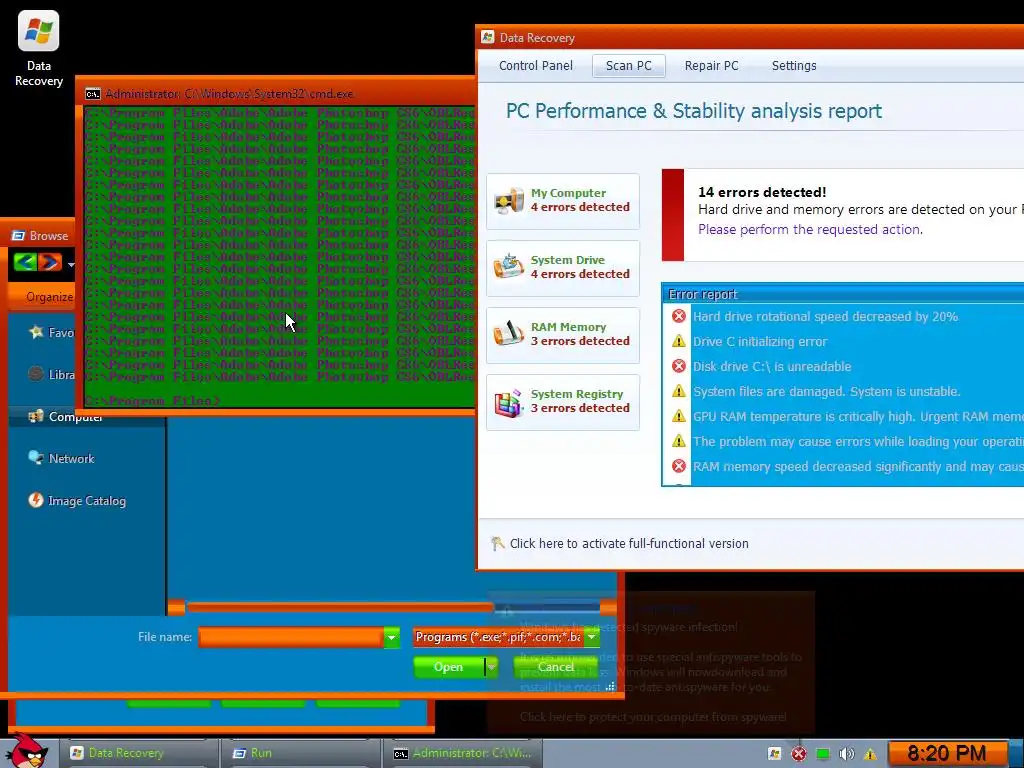Image resolution: width=1024 pixels, height=768 pixels.
Task: Click warning icon for GPU RAM temperature
Action: (x=679, y=416)
